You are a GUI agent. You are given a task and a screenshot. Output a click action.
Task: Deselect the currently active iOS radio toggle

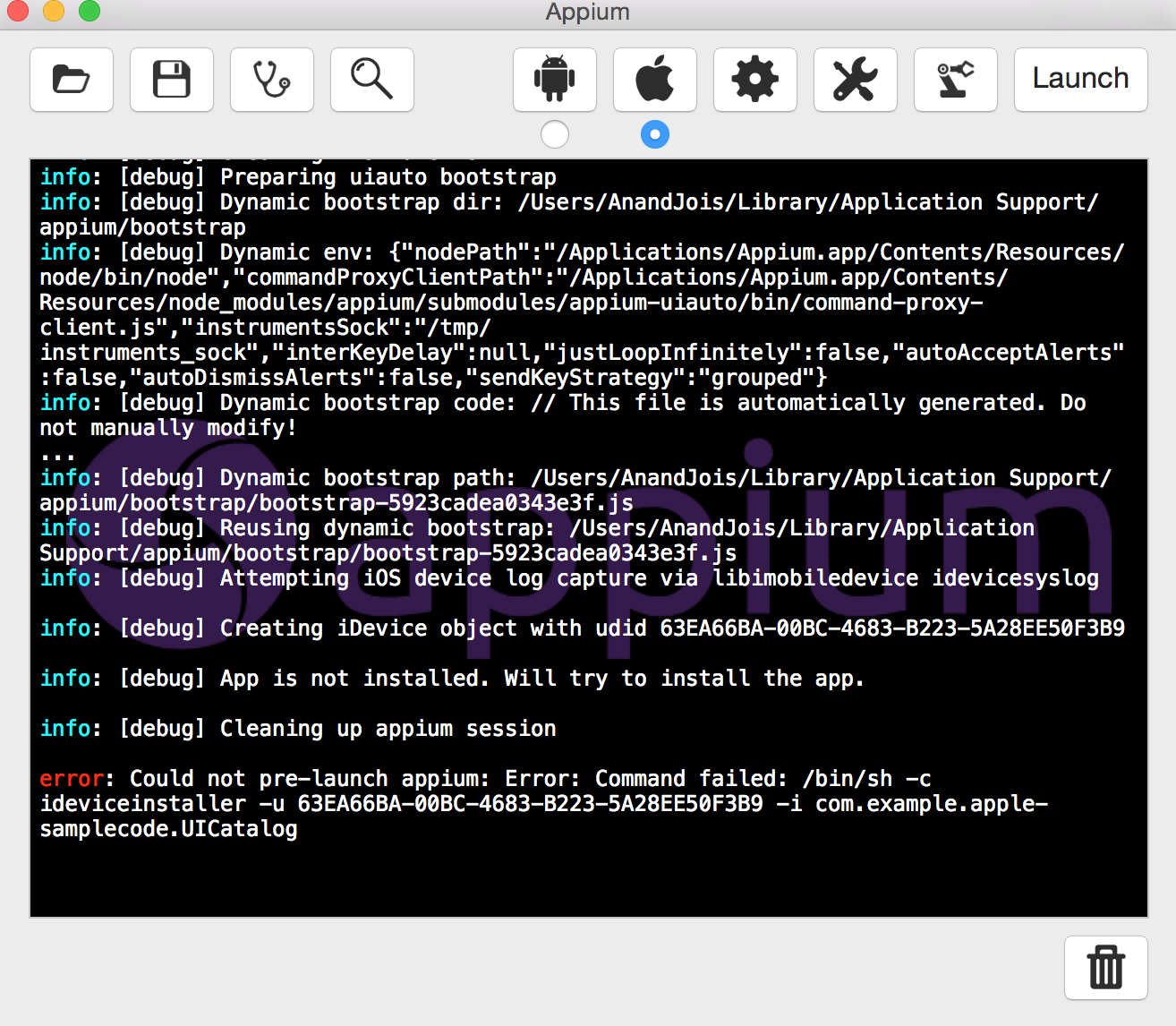point(654,134)
